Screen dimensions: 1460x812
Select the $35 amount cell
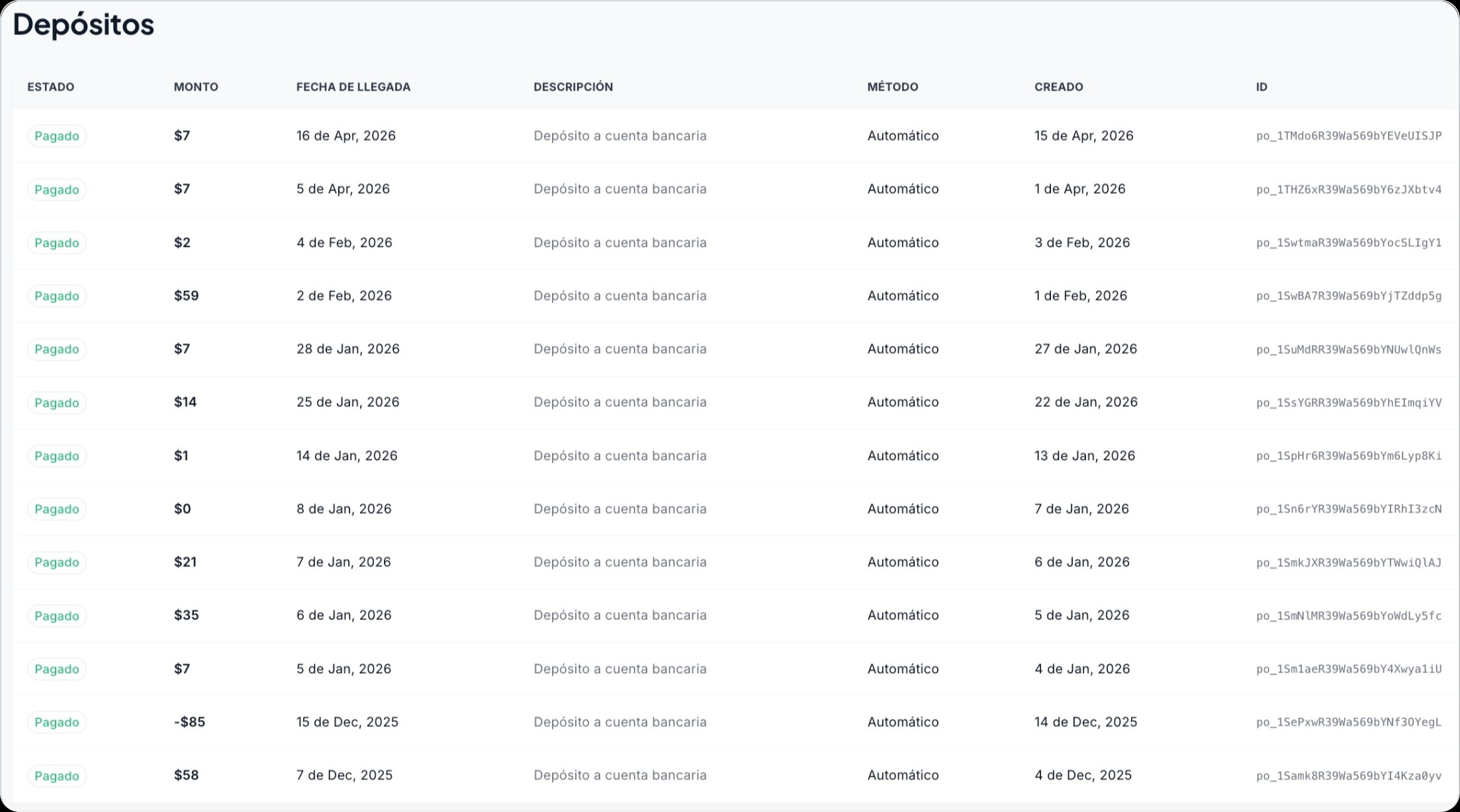(186, 615)
